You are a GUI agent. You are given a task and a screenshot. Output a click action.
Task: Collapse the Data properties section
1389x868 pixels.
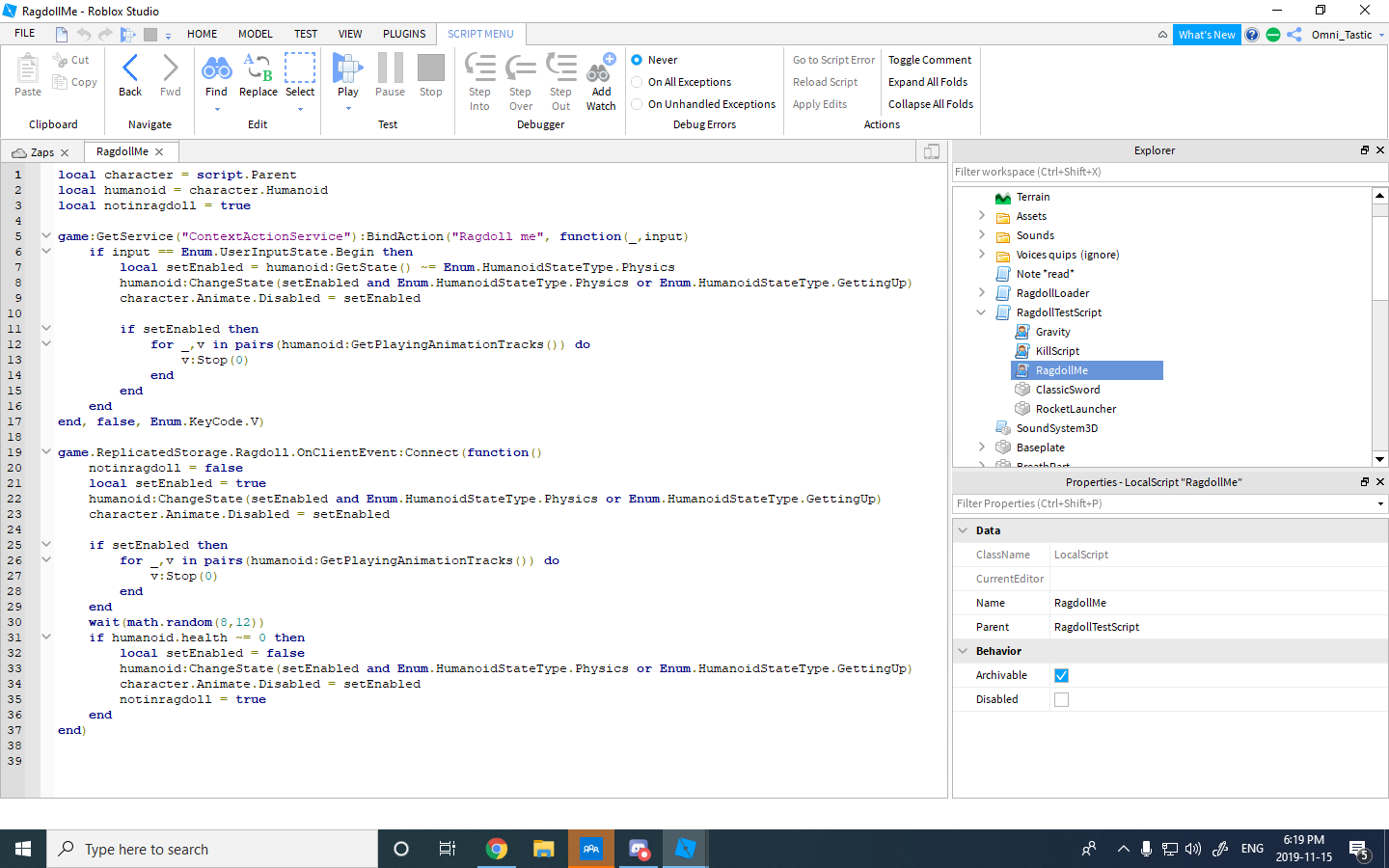963,530
